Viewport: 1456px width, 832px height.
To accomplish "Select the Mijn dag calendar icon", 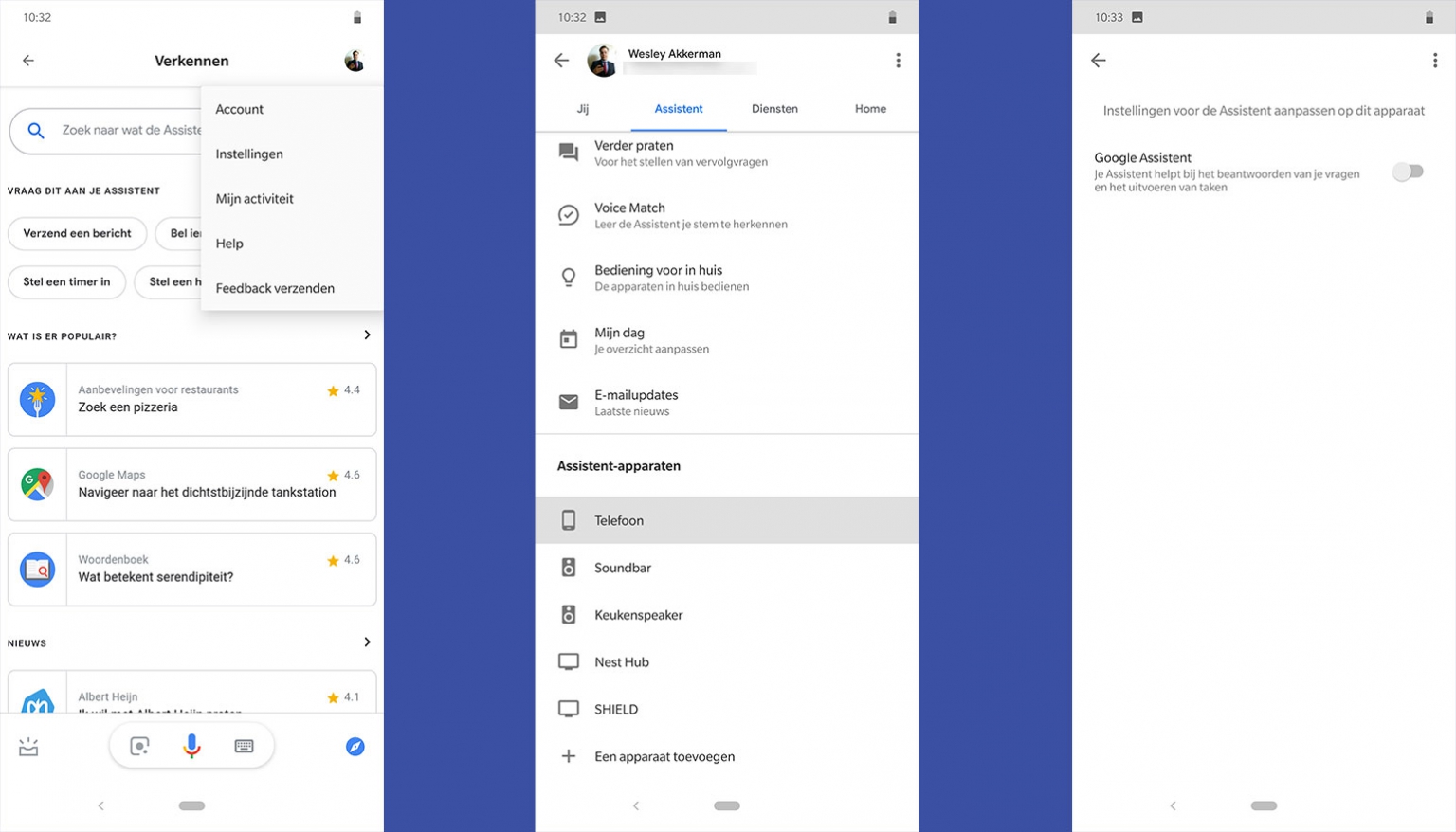I will [569, 339].
